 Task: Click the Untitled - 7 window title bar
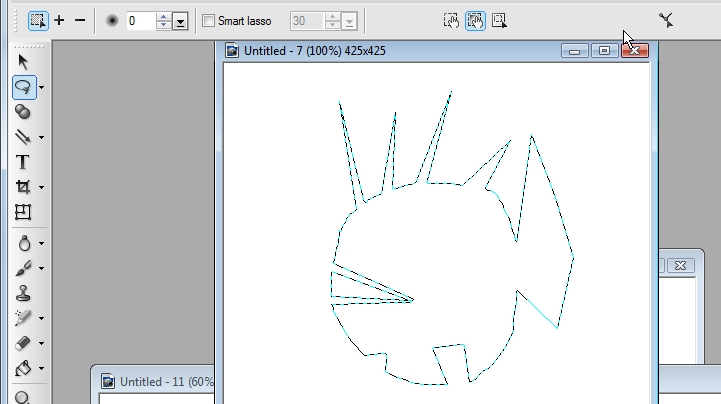click(390, 50)
